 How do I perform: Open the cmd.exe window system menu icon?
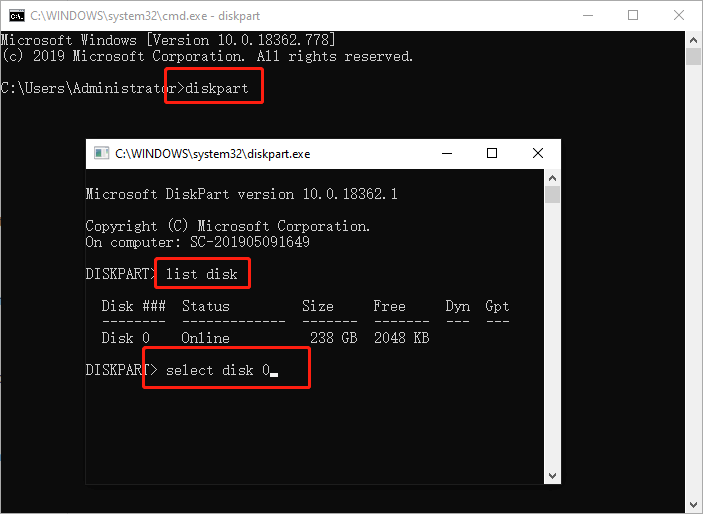[x=17, y=16]
